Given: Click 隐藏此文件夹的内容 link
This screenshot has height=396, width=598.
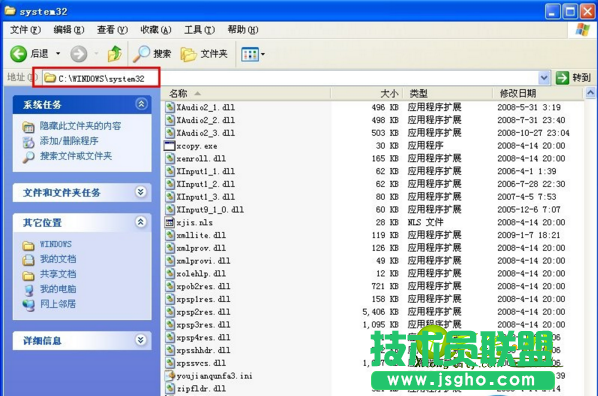Looking at the screenshot, I should click(80, 126).
